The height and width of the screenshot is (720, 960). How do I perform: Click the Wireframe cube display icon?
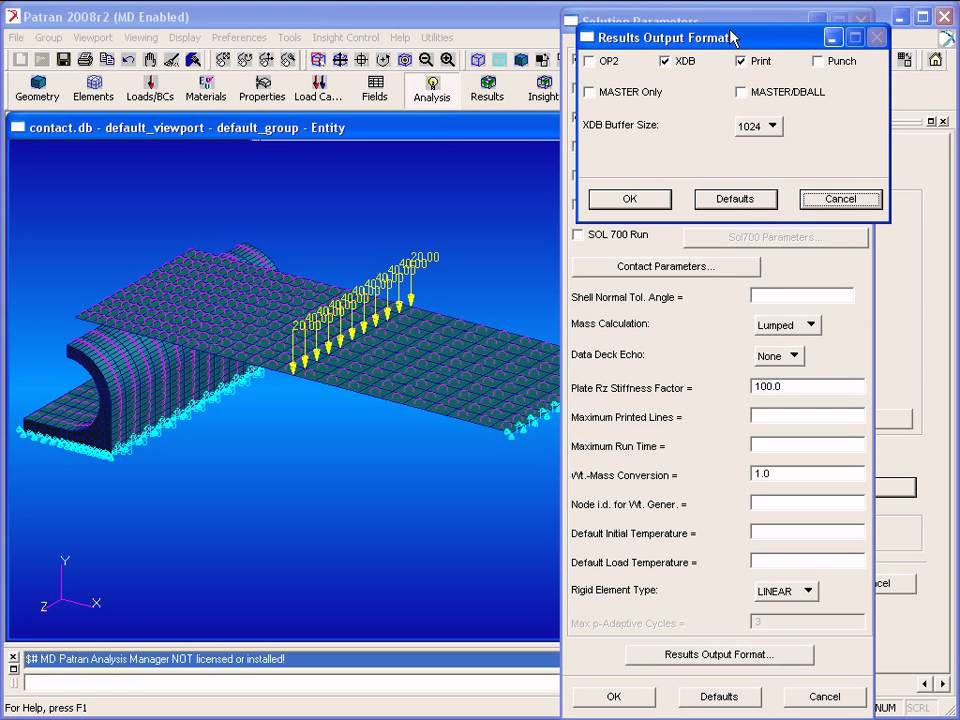click(478, 59)
